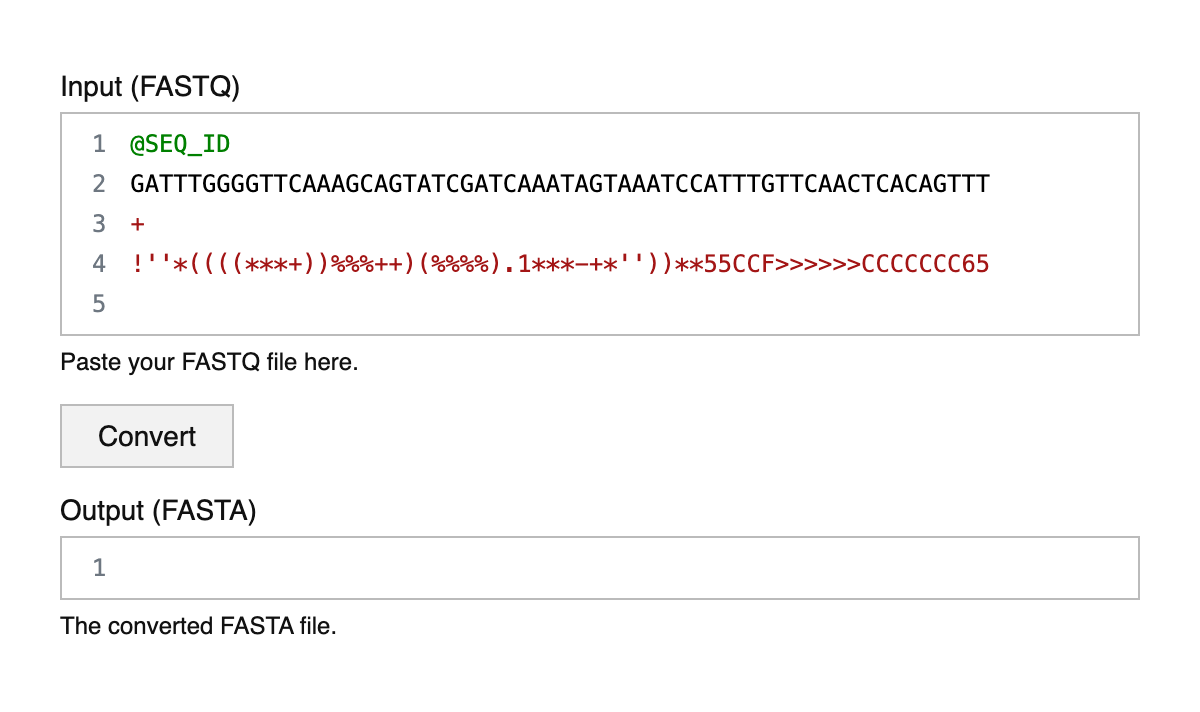
Task: Select line number 2 in the input gutter
Action: 98,184
